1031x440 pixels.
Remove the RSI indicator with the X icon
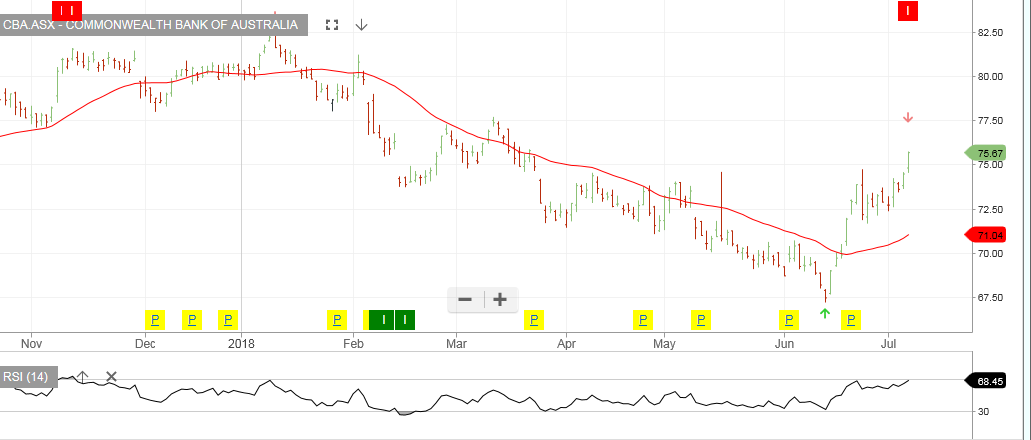tap(112, 377)
